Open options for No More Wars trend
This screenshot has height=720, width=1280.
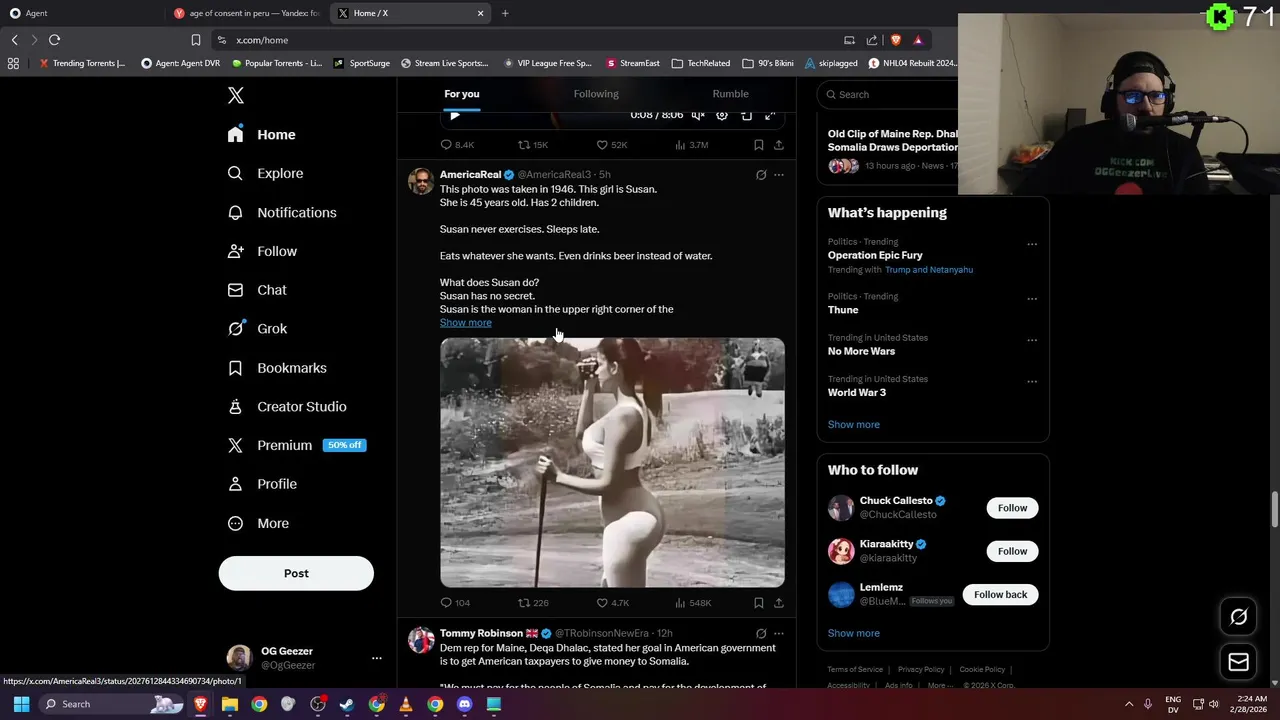tap(1032, 340)
